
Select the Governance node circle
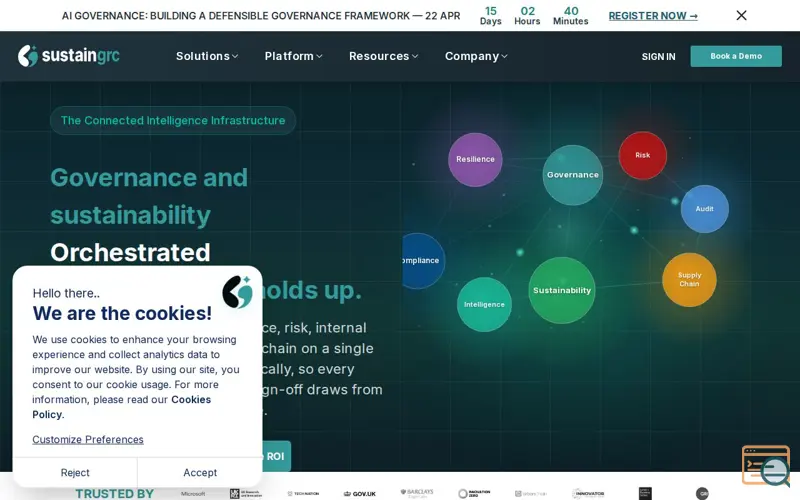click(572, 175)
